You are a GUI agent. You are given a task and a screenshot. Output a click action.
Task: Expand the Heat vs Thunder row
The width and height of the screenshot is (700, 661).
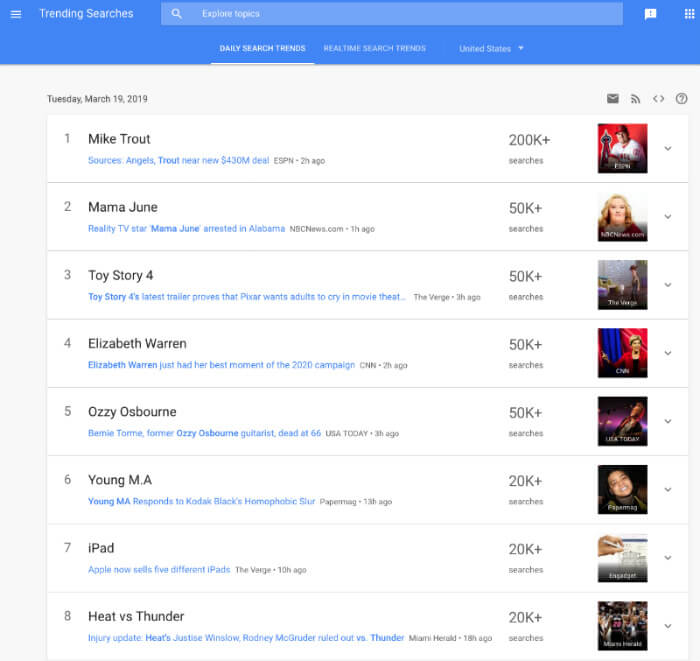[668, 626]
